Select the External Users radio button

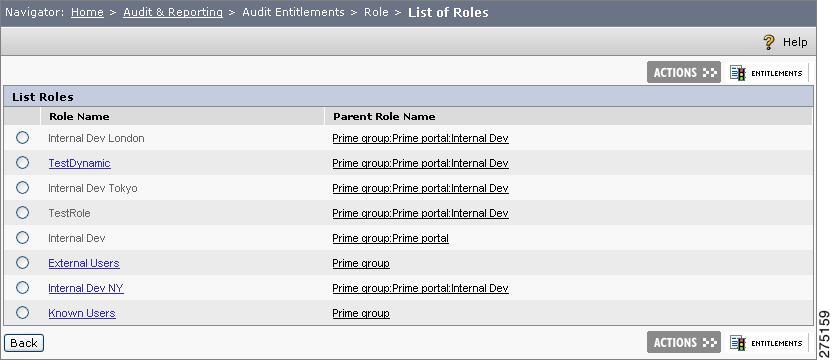coord(22,262)
